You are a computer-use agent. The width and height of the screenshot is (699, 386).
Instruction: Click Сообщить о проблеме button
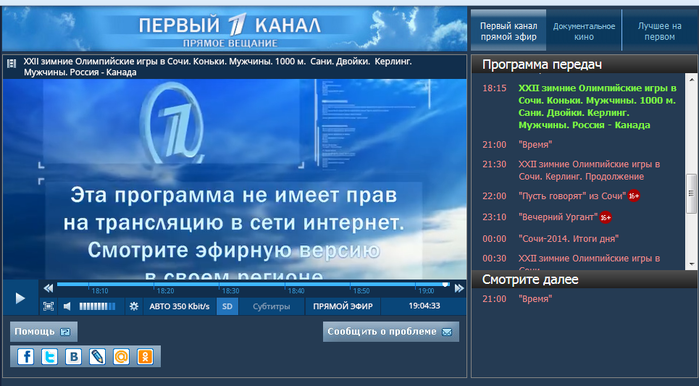click(391, 332)
